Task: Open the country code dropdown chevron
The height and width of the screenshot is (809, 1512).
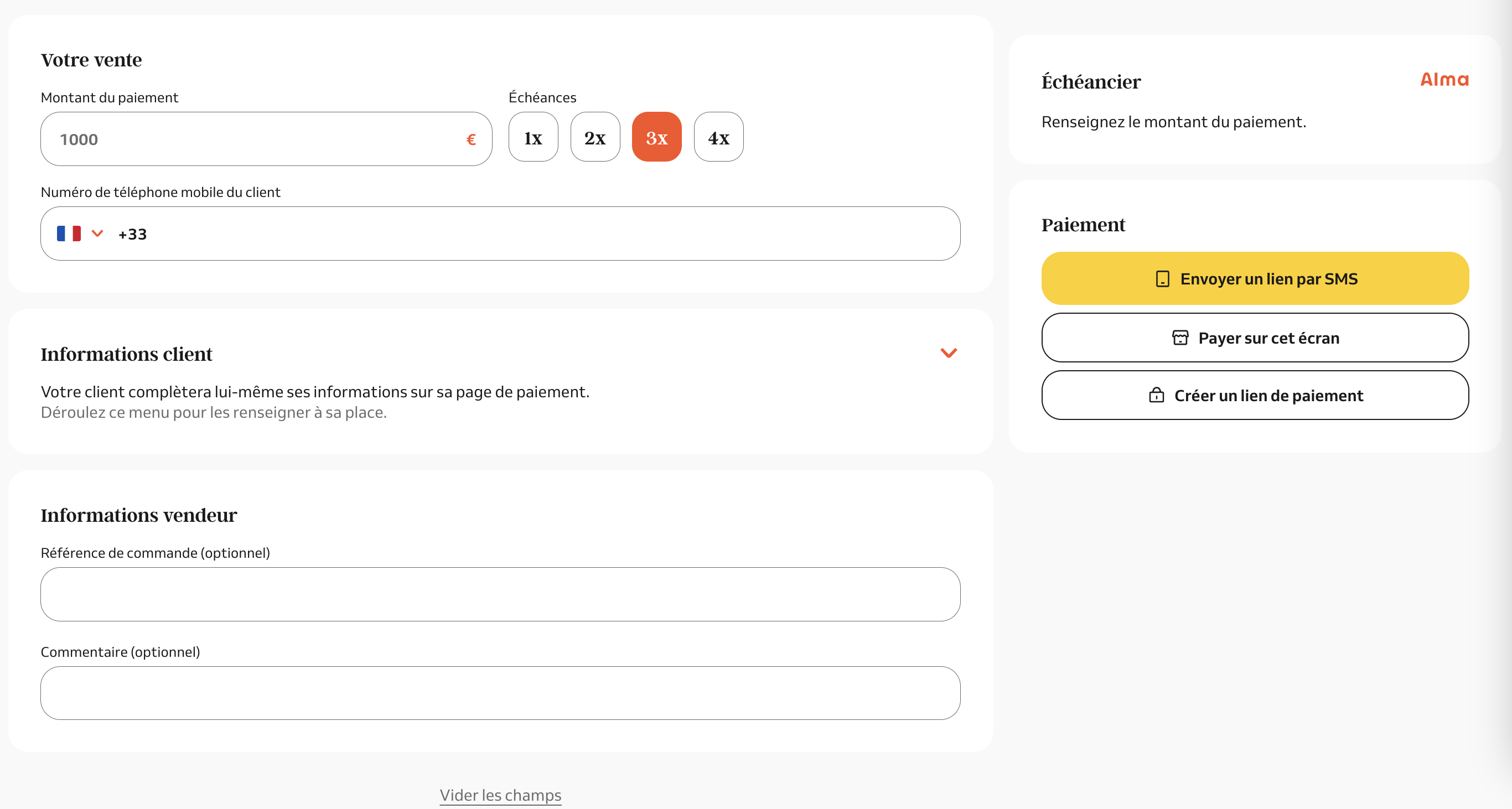Action: [x=97, y=234]
